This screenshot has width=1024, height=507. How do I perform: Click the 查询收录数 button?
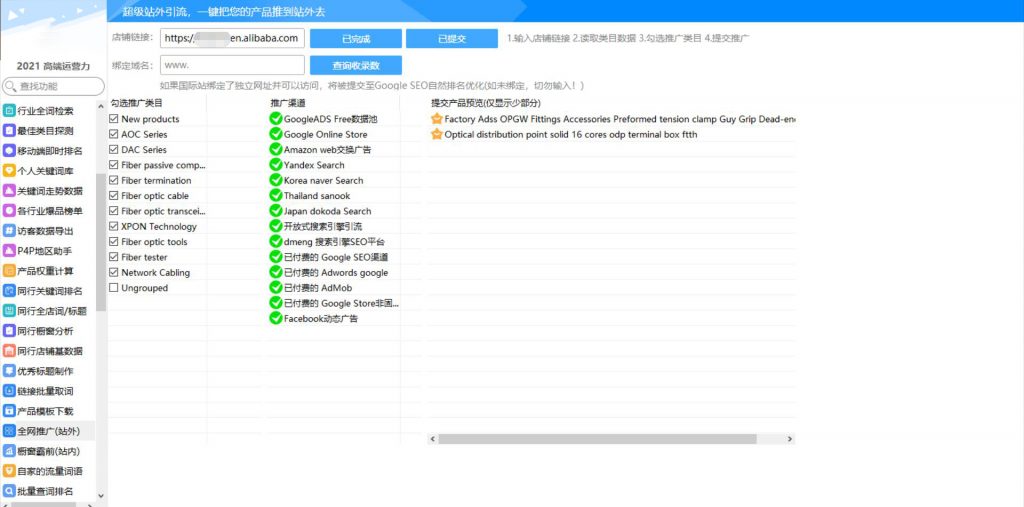coord(356,65)
